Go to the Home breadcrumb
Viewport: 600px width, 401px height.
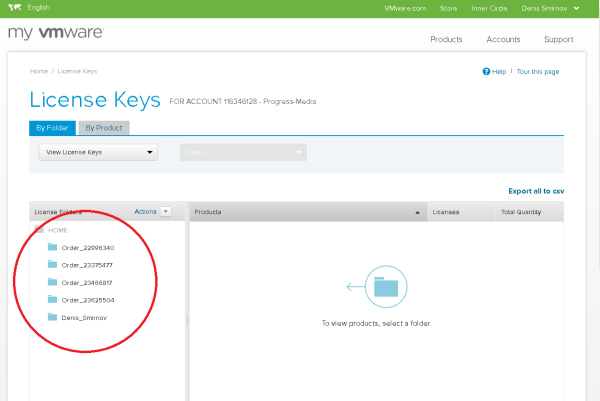[39, 71]
